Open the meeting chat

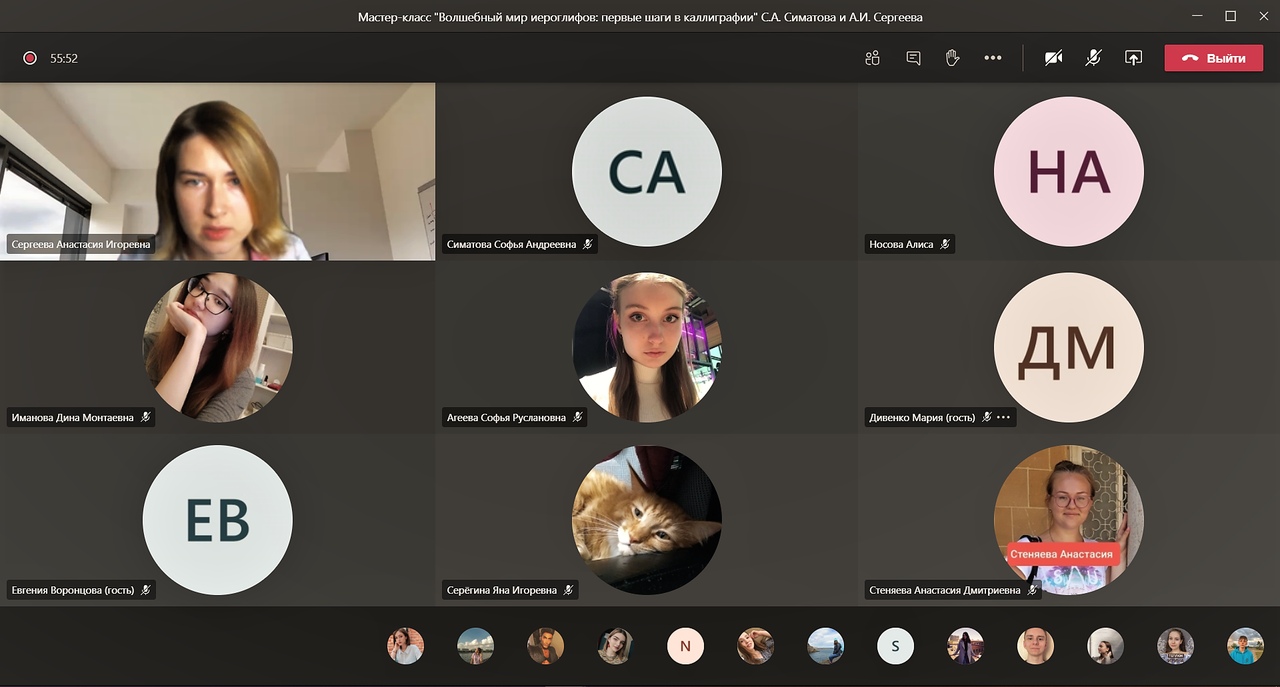click(913, 58)
